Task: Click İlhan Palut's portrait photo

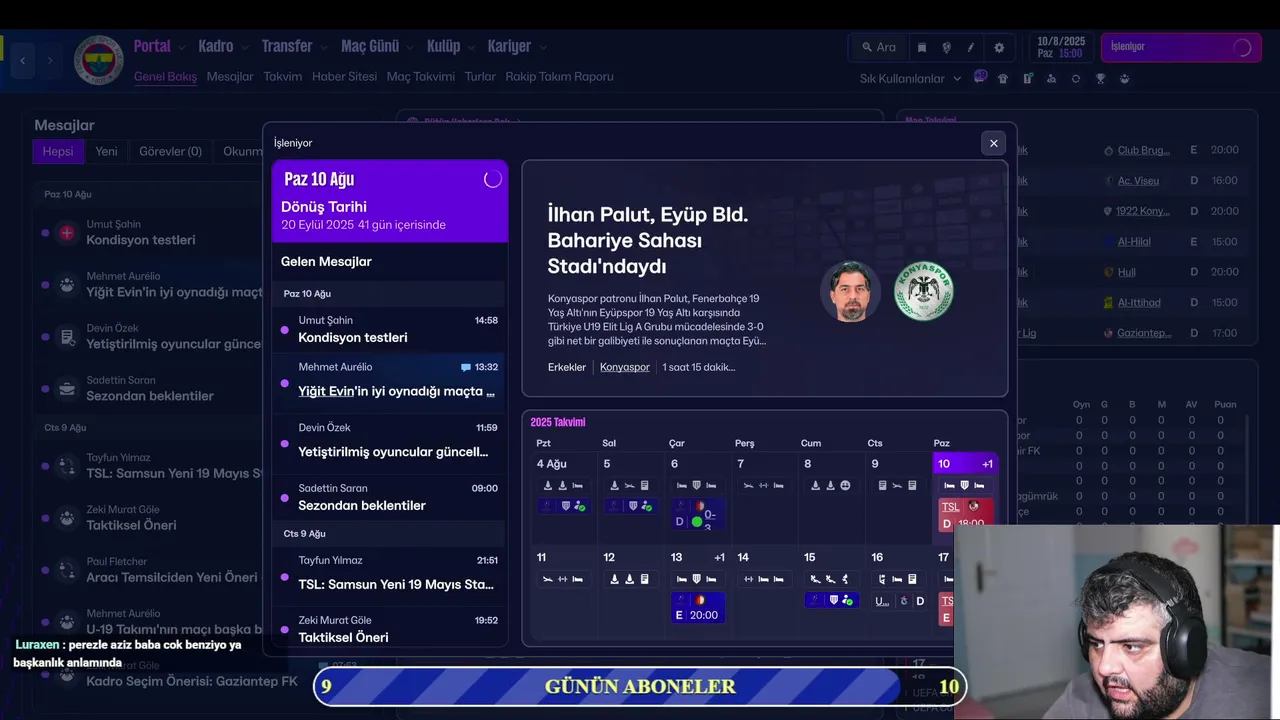Action: pyautogui.click(x=850, y=291)
